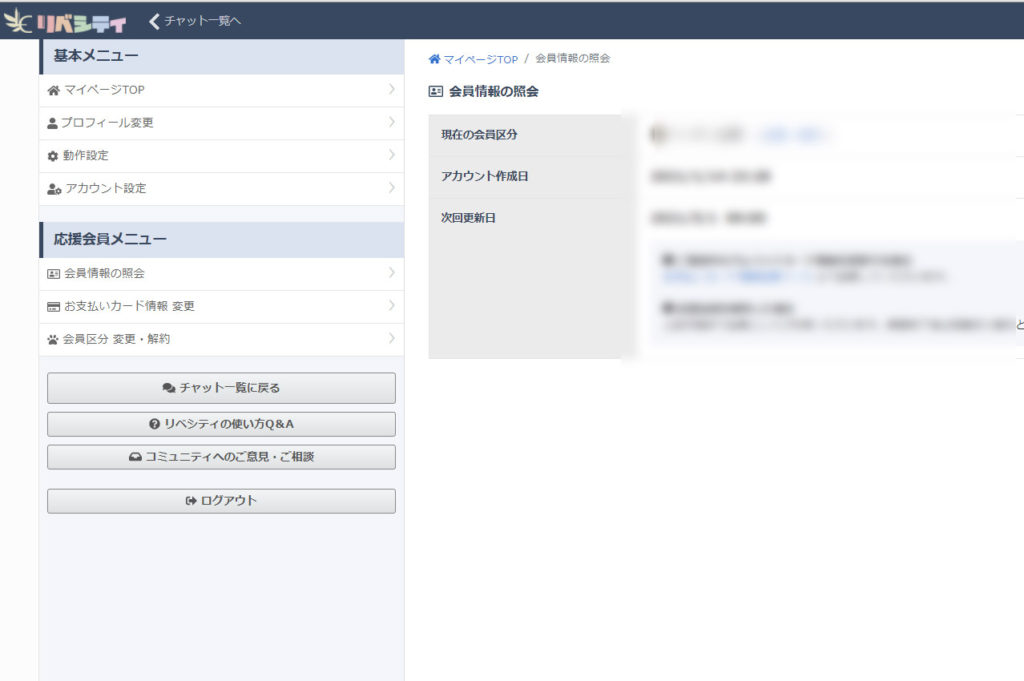Click the リベシティ logo in header
This screenshot has width=1024, height=681.
[x=66, y=21]
